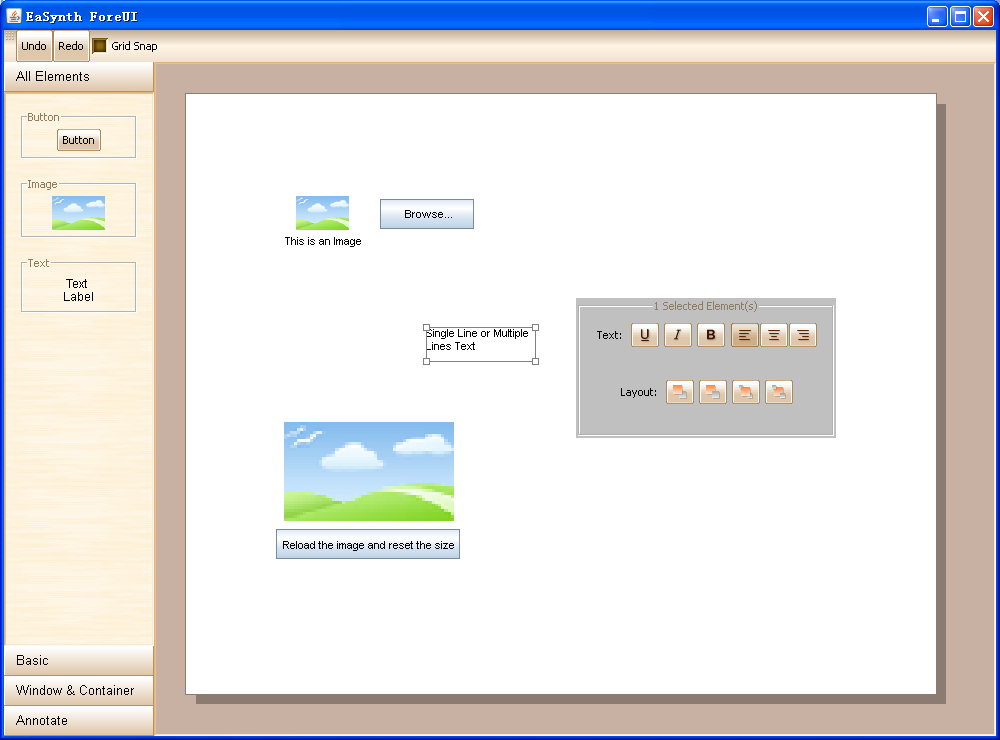Click Reload the image and reset size

click(368, 545)
